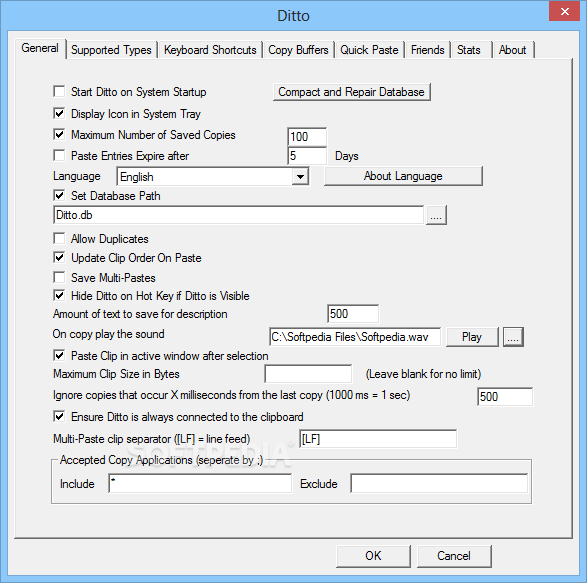Enable Save Multi-Pastes checkbox
This screenshot has height=583, width=587.
(59, 277)
